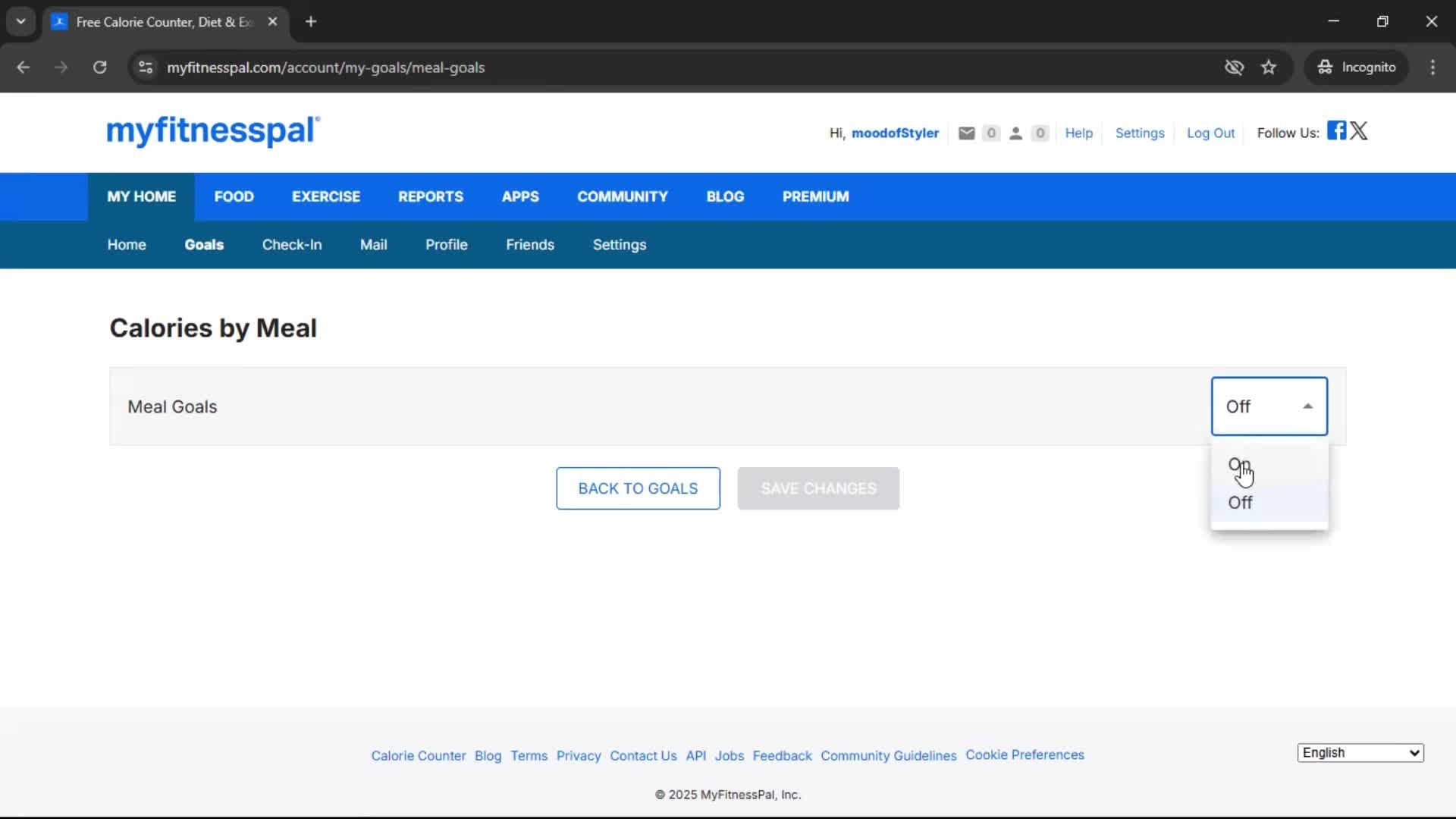Reload the page with refresh icon

tap(99, 67)
